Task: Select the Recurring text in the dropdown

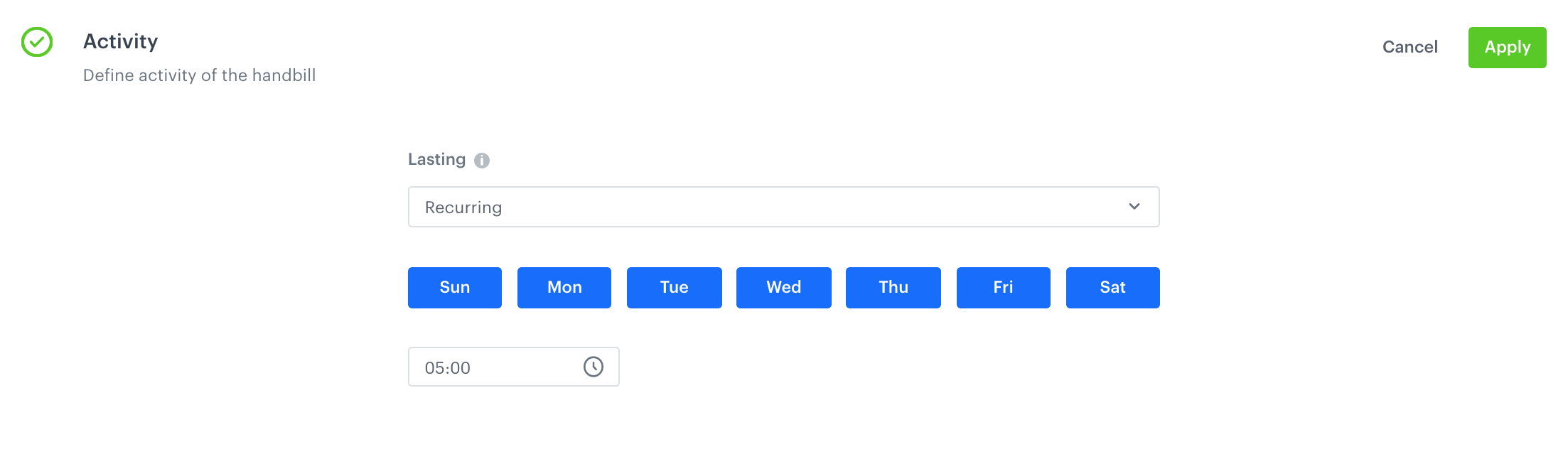Action: (x=463, y=207)
